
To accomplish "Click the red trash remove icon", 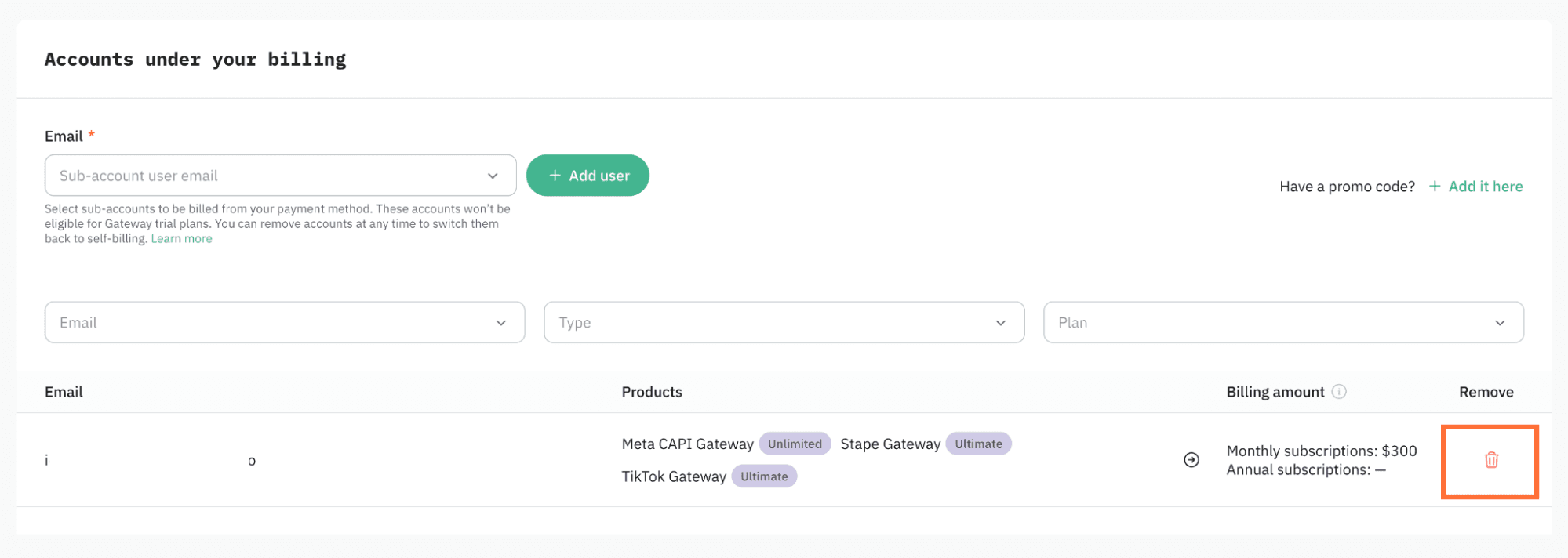I will coord(1491,460).
